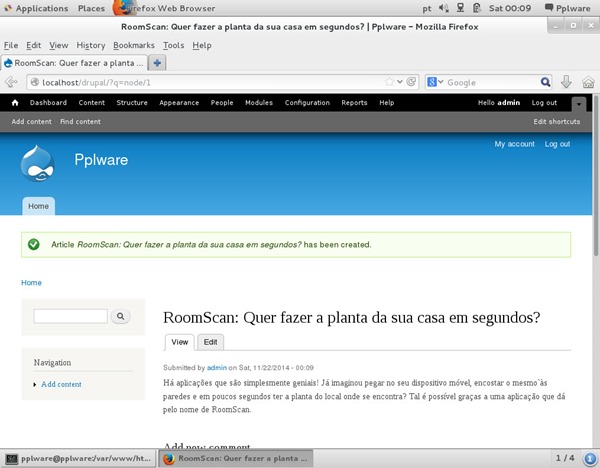Open the View menu
The height and width of the screenshot is (468, 600).
point(59,45)
